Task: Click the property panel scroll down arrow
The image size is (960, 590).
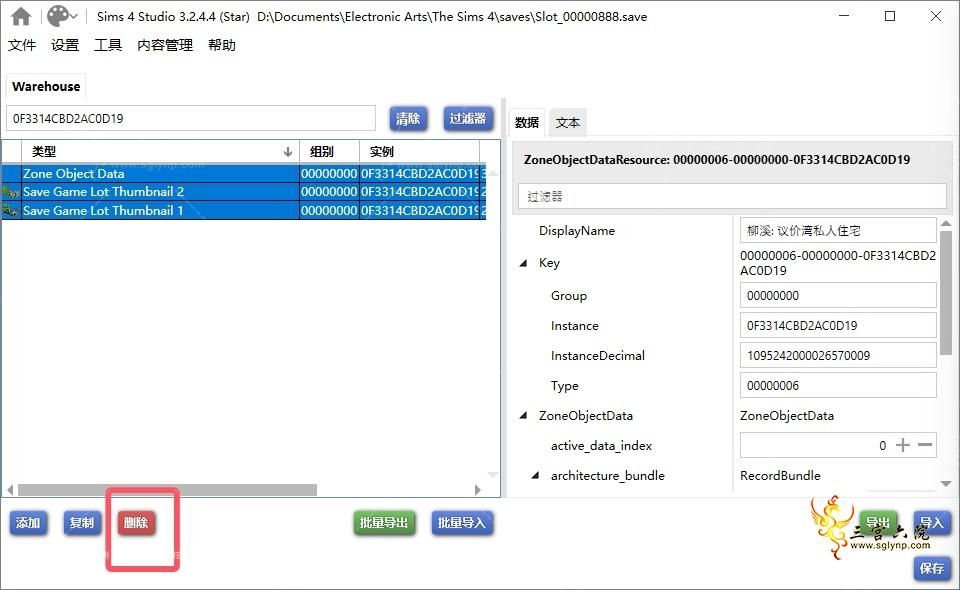Action: click(x=946, y=484)
